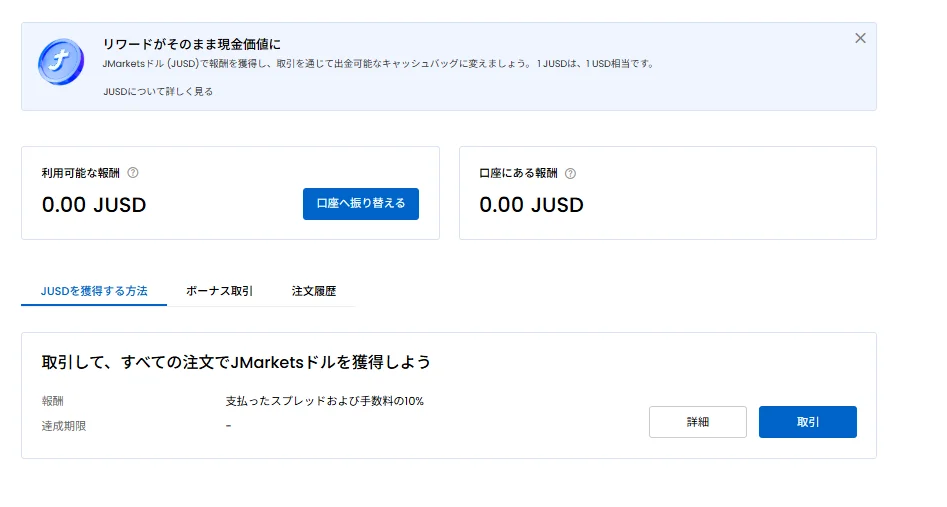Click the help icon beside 口座にある報酬
This screenshot has width=947, height=507.
click(571, 173)
